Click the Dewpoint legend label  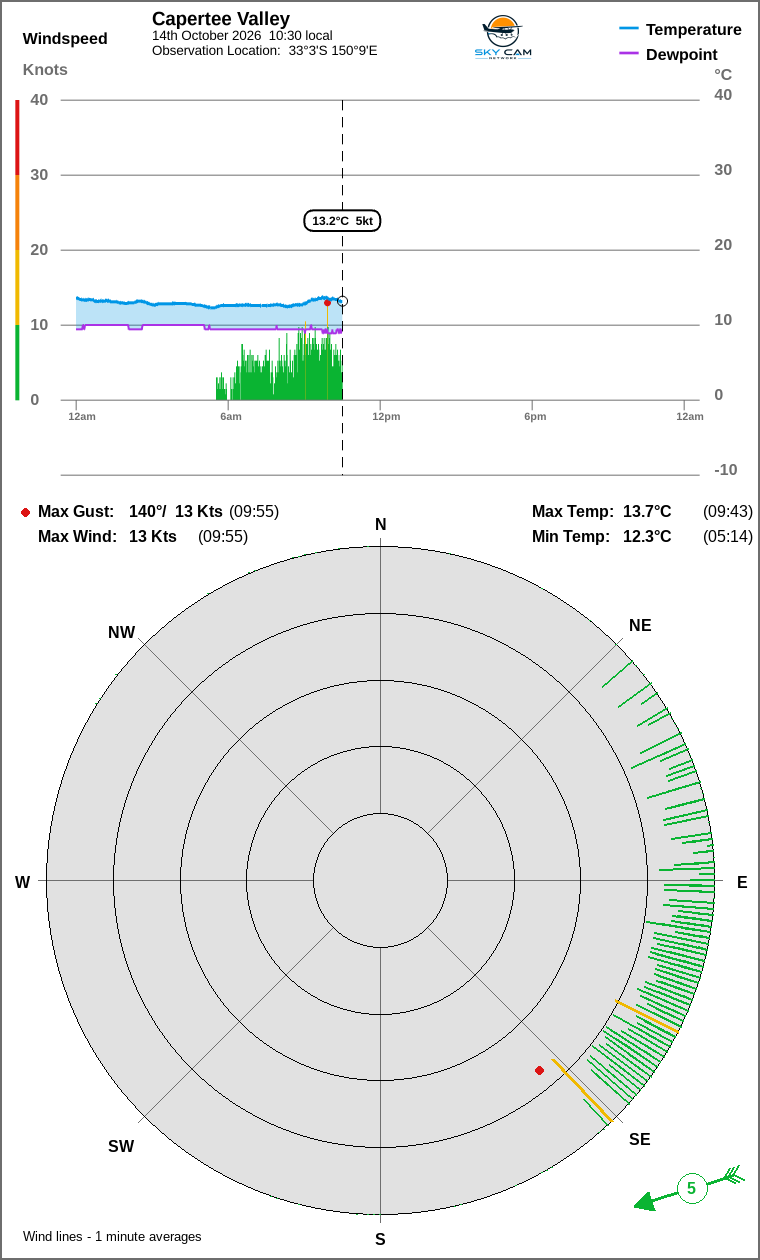[x=682, y=54]
